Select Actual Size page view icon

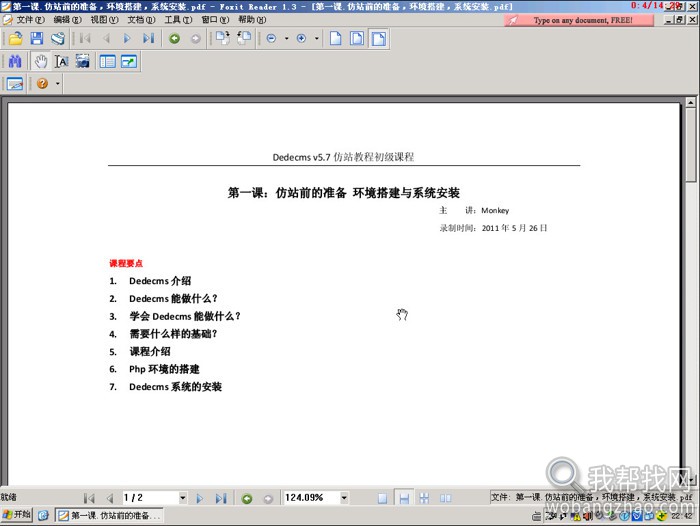[336, 38]
